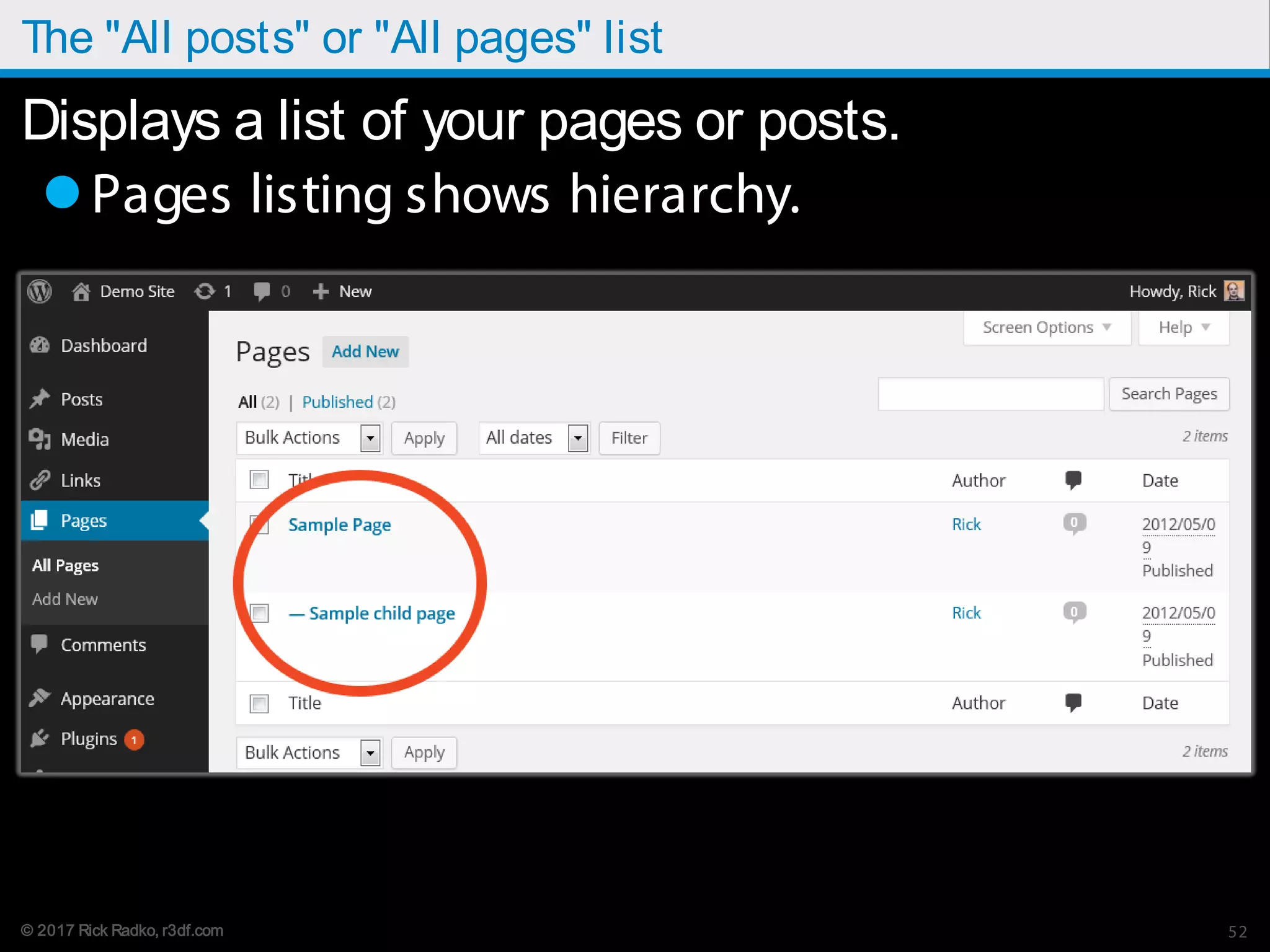Open comment count for Sample child page
Screen dimensions: 1270x952
point(1075,612)
